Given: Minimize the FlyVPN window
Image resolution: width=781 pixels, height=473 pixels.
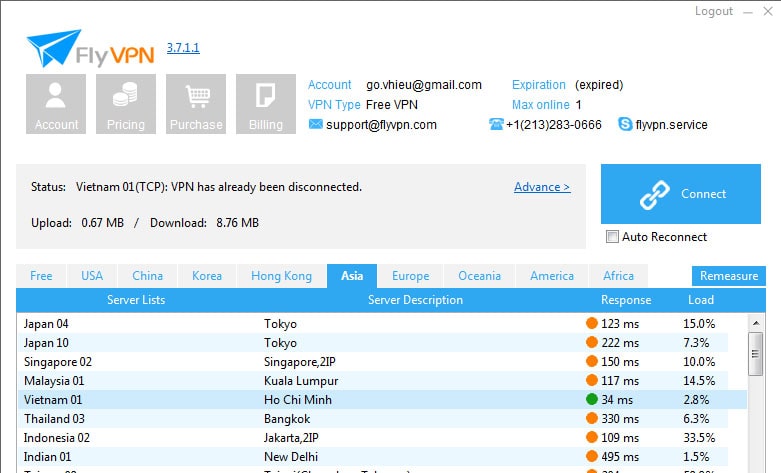Looking at the screenshot, I should click(748, 12).
